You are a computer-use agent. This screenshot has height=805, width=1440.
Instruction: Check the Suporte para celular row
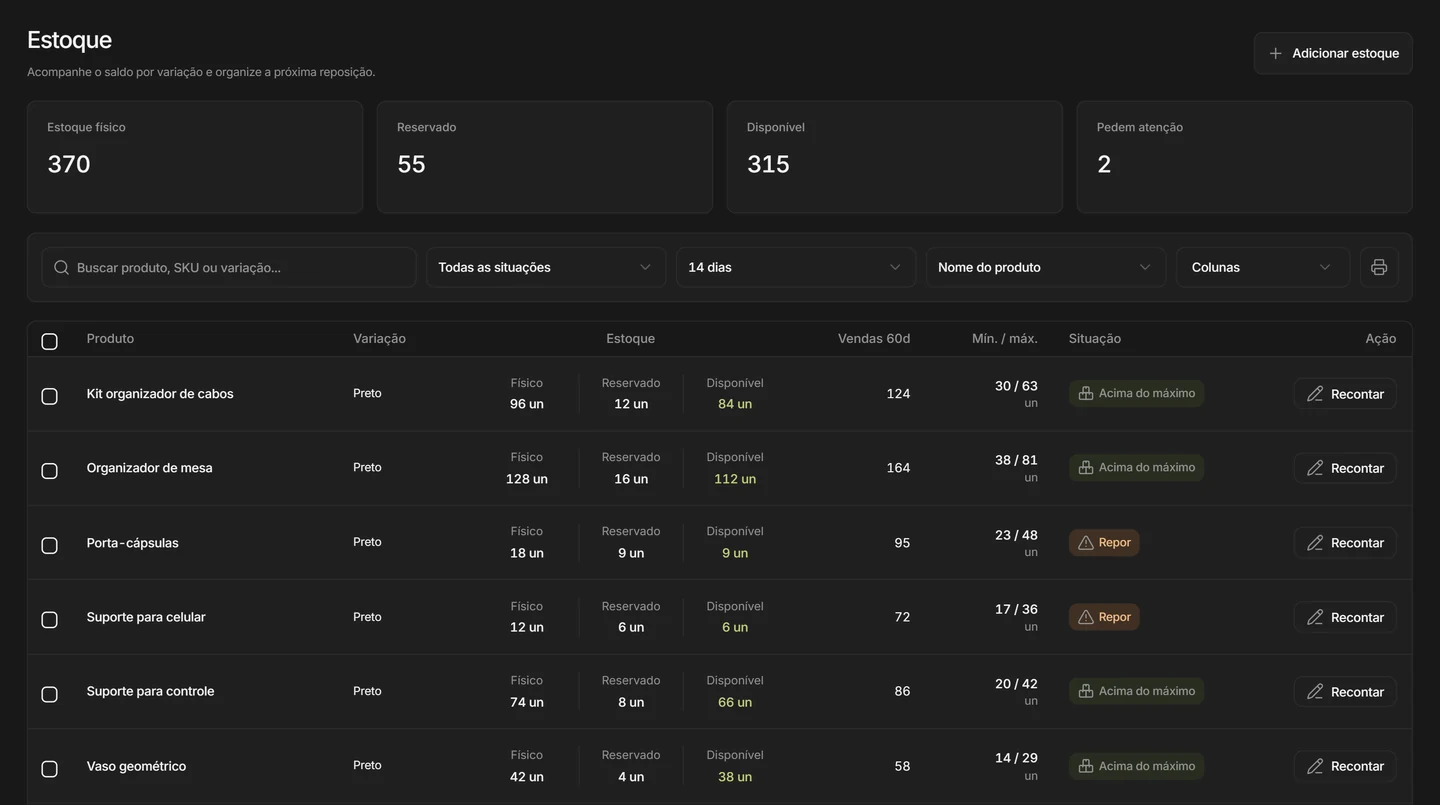49,619
